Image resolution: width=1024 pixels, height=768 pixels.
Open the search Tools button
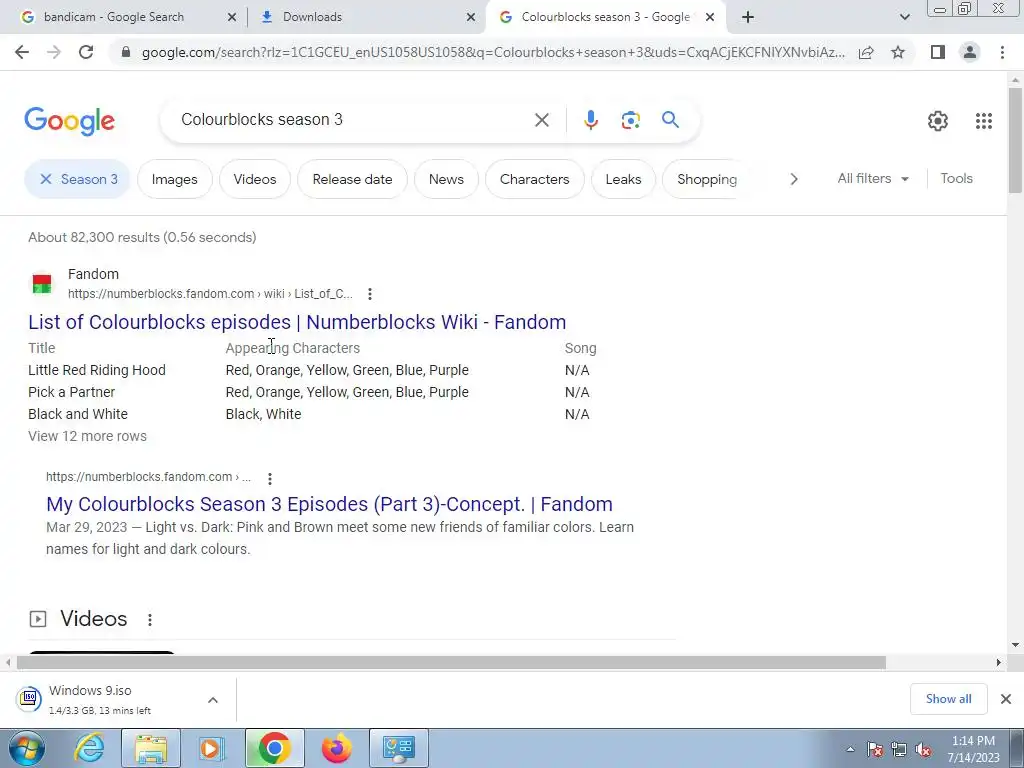[x=956, y=178]
